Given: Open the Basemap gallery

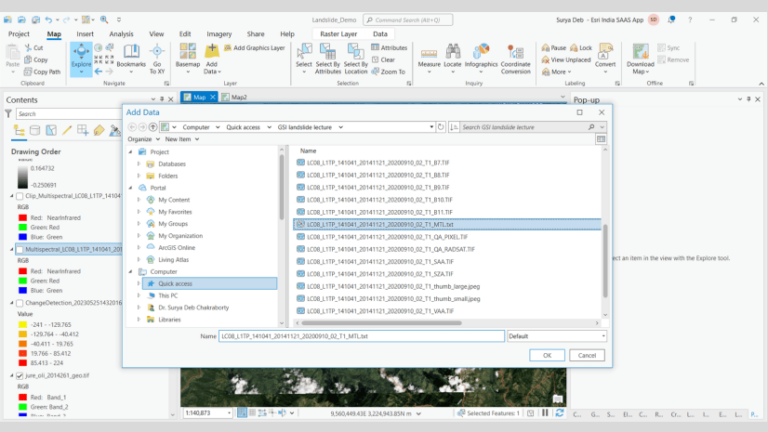Looking at the screenshot, I should click(188, 59).
